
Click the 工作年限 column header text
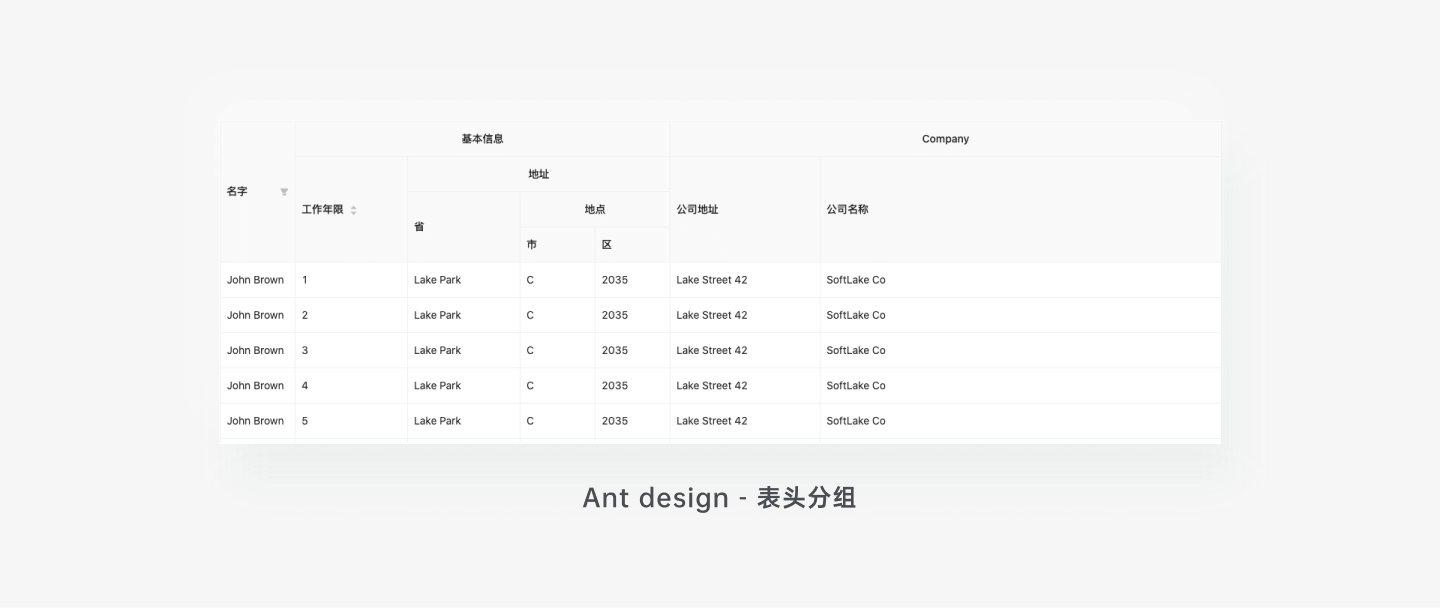322,210
